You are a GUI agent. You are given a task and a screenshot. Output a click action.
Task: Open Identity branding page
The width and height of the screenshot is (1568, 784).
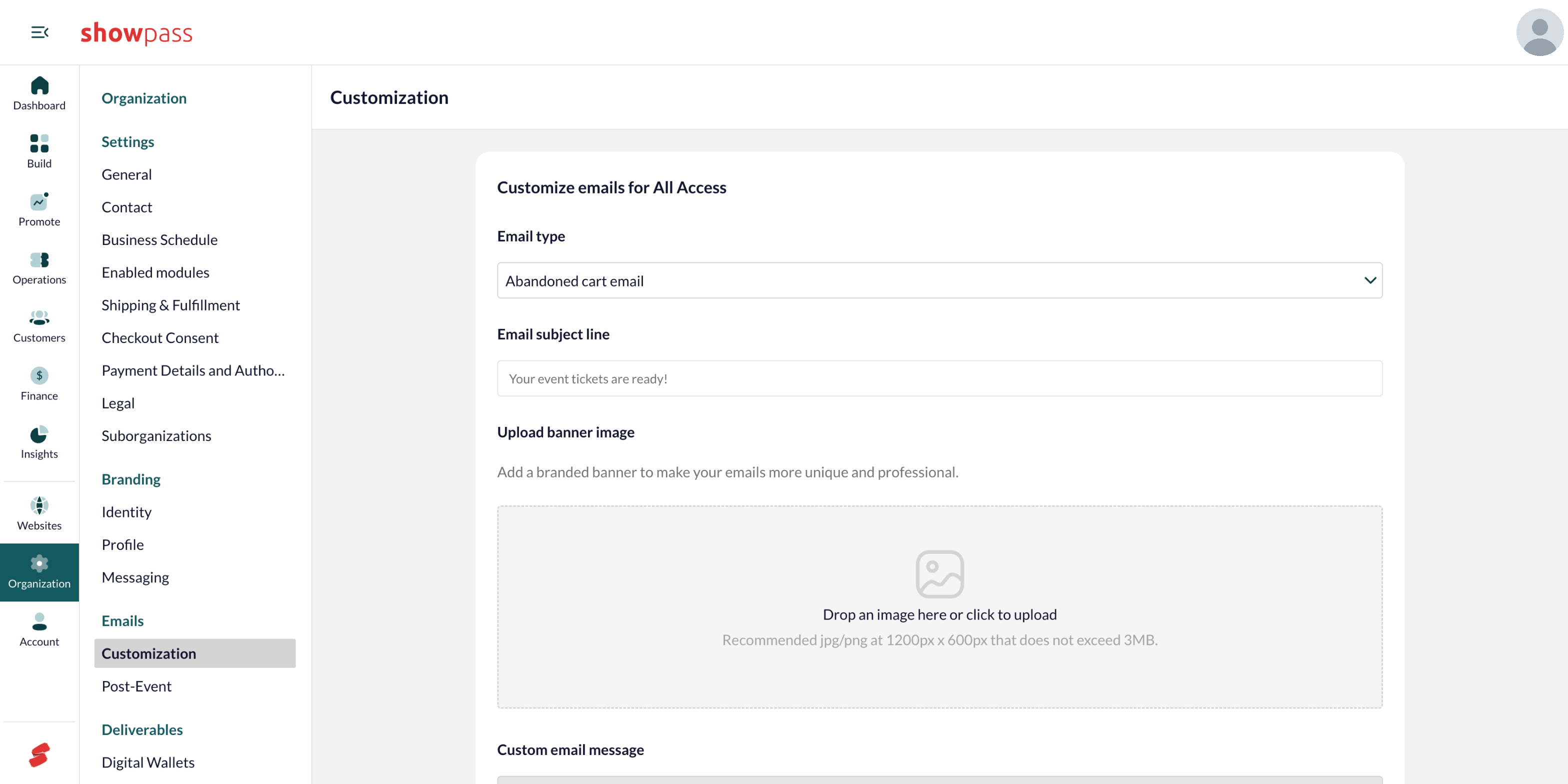[x=126, y=512]
